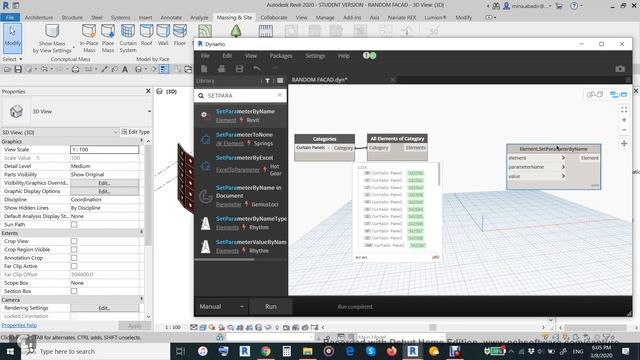Click Open file icon in Dynamo toolbar
This screenshot has width=640, height=360.
[222, 69]
